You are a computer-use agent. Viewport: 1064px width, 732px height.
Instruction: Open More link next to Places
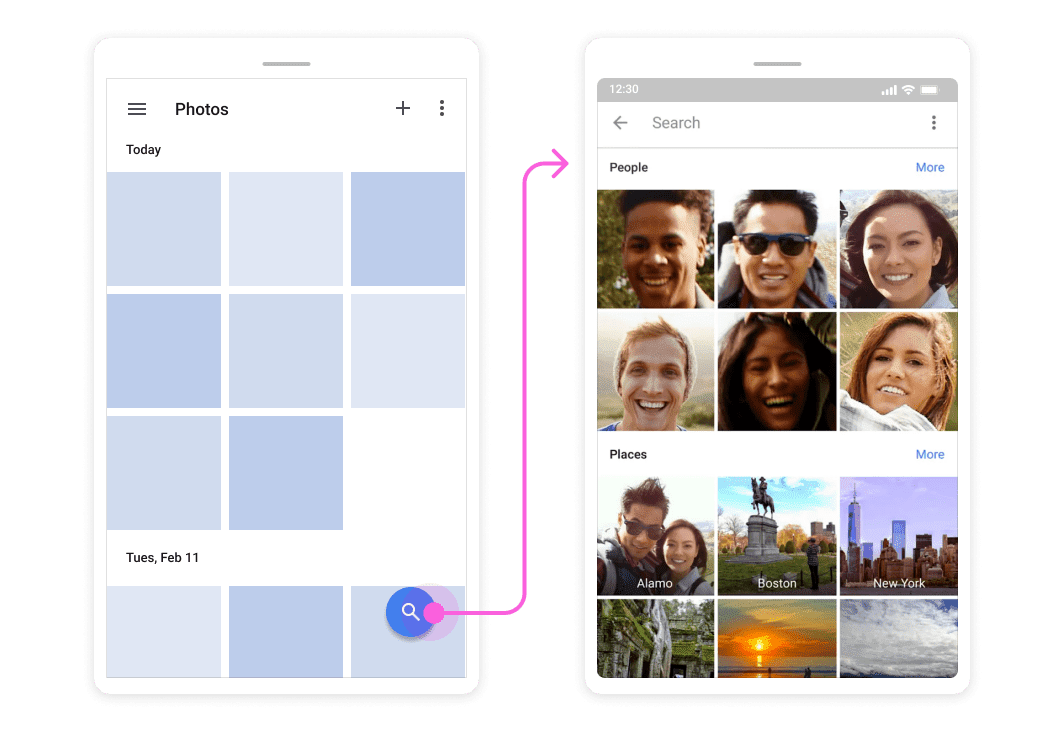930,455
